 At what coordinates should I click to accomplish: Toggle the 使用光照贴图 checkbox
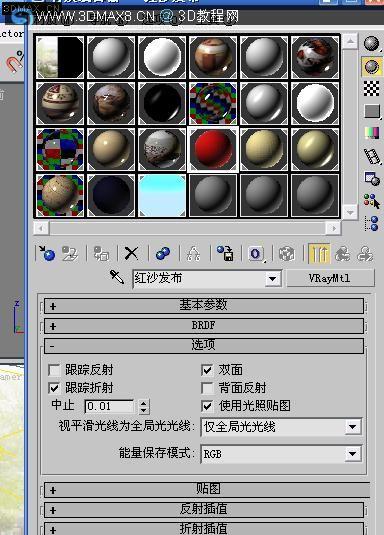click(x=207, y=406)
